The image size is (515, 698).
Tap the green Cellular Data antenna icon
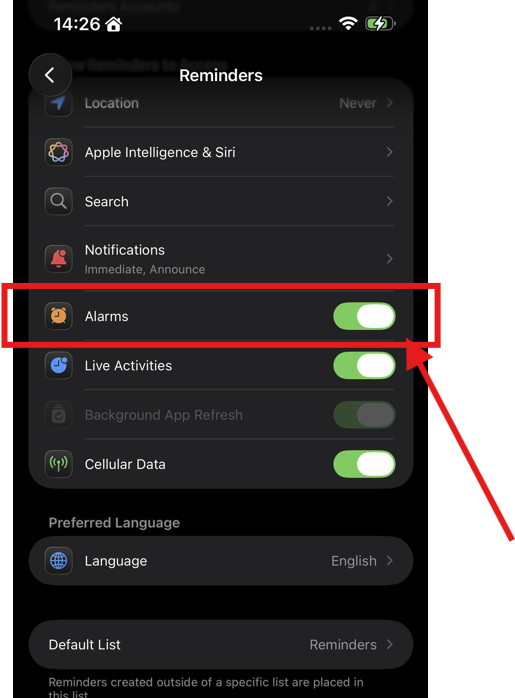(x=59, y=464)
